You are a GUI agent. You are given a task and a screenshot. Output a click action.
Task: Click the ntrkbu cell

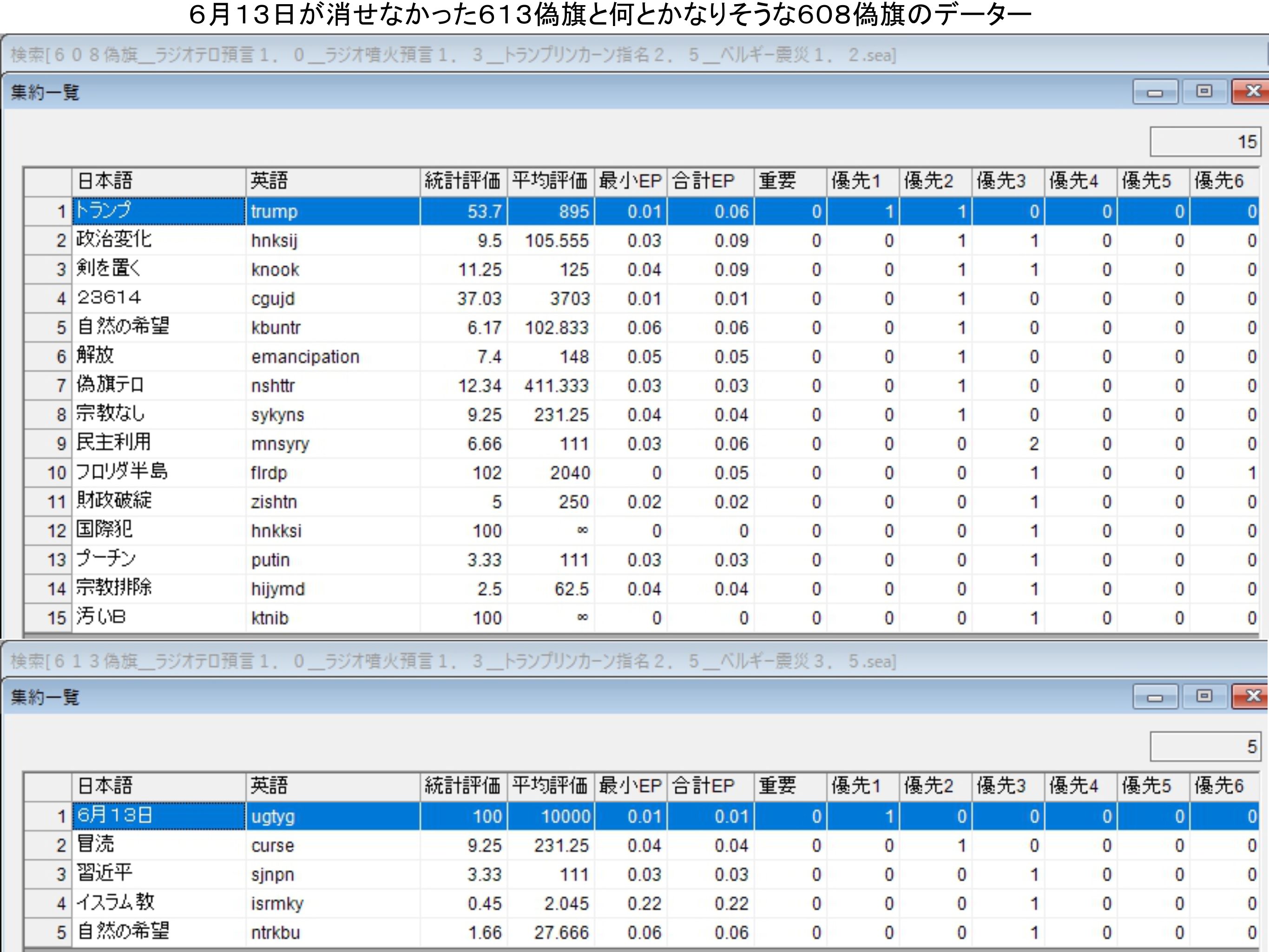click(333, 932)
